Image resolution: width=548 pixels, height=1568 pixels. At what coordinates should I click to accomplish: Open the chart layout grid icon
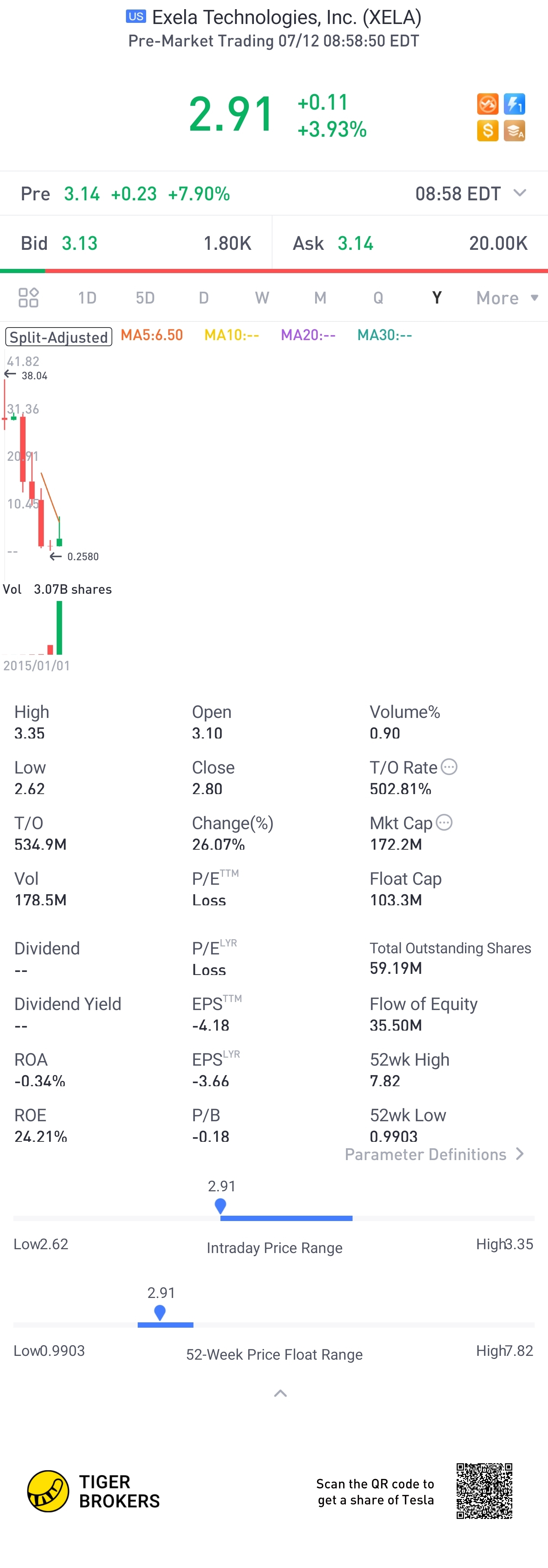coord(29,298)
